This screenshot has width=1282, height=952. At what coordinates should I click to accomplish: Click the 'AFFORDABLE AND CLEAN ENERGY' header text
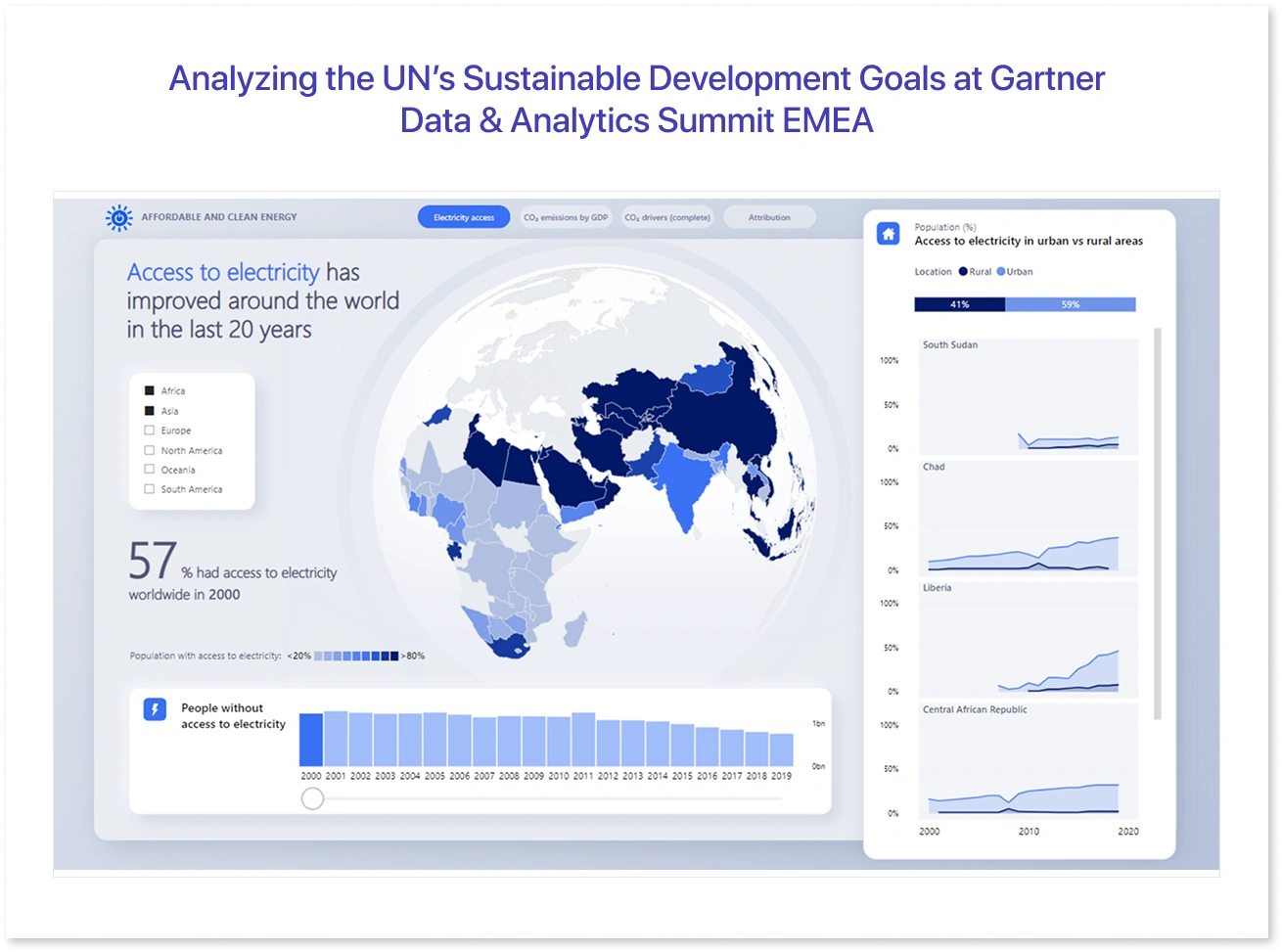[x=219, y=217]
